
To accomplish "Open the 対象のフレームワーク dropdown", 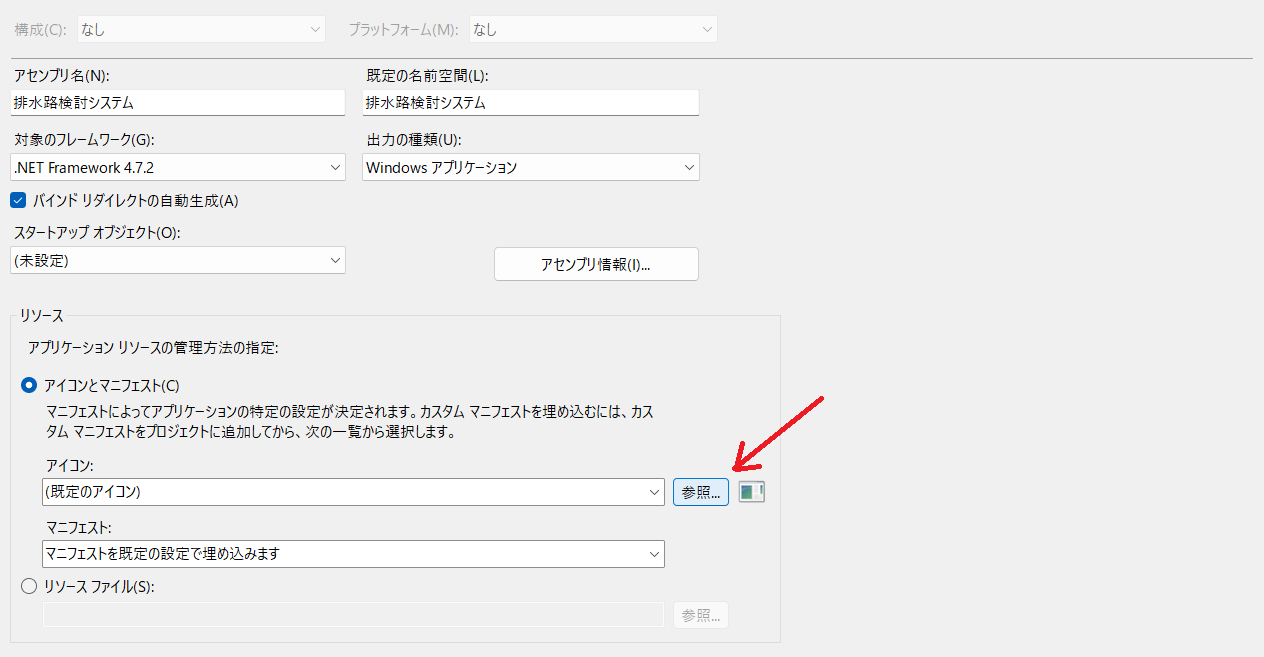I will (x=178, y=168).
